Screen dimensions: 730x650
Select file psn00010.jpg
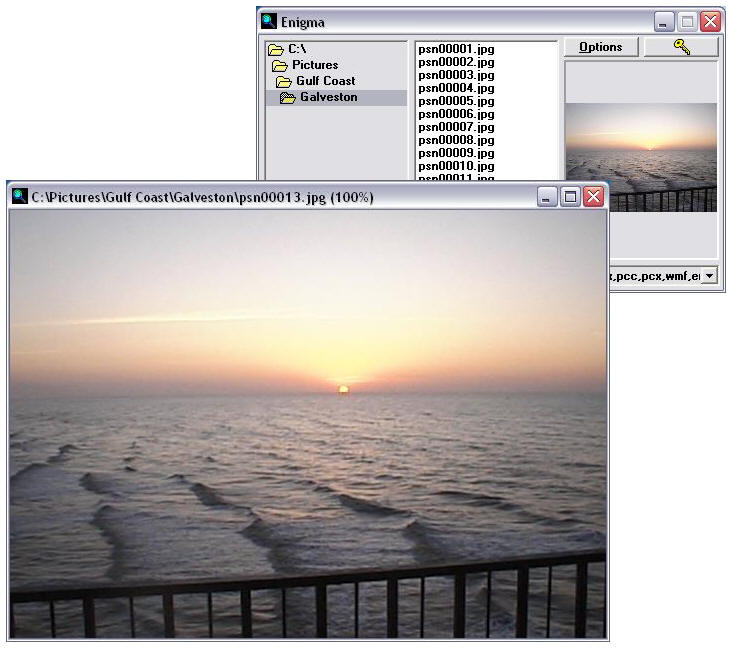tap(456, 166)
